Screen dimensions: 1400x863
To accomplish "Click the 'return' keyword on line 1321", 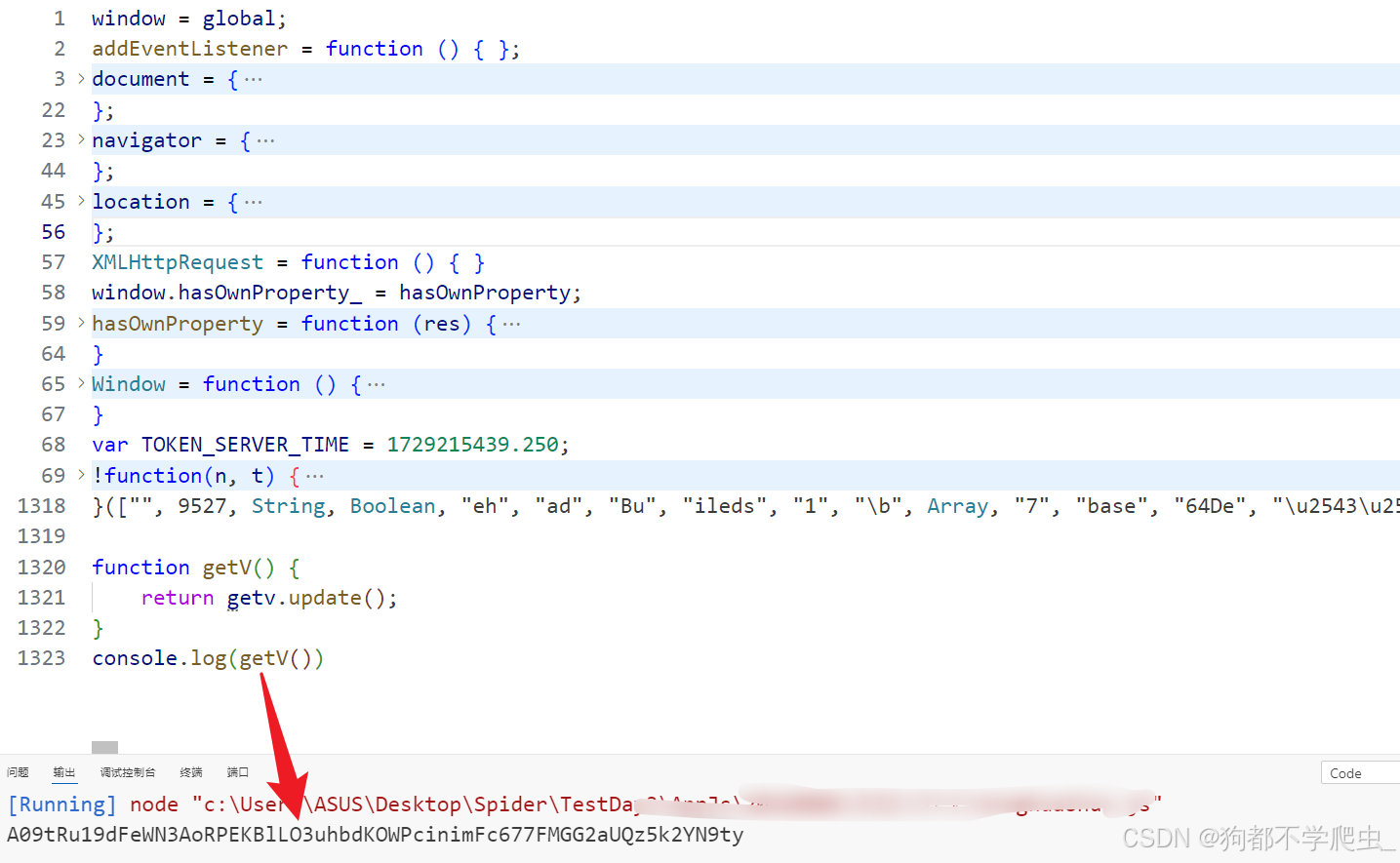I will 178,598.
